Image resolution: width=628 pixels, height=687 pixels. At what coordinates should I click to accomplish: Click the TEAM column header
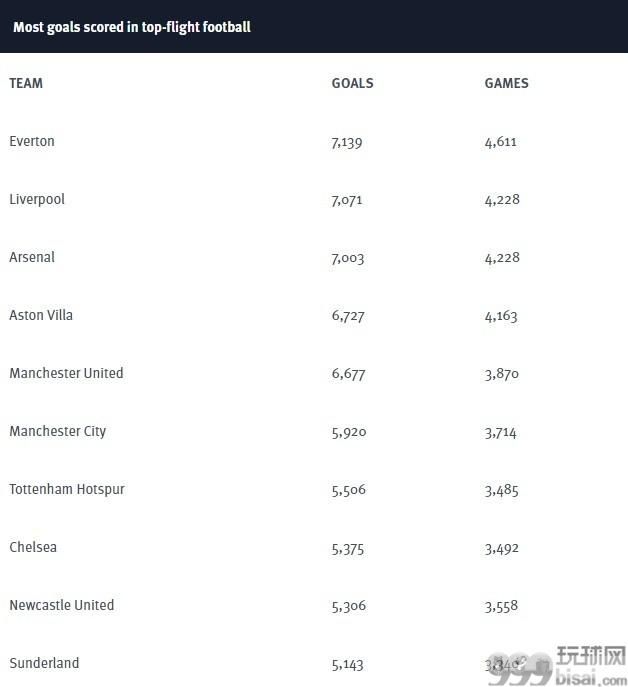click(x=26, y=83)
